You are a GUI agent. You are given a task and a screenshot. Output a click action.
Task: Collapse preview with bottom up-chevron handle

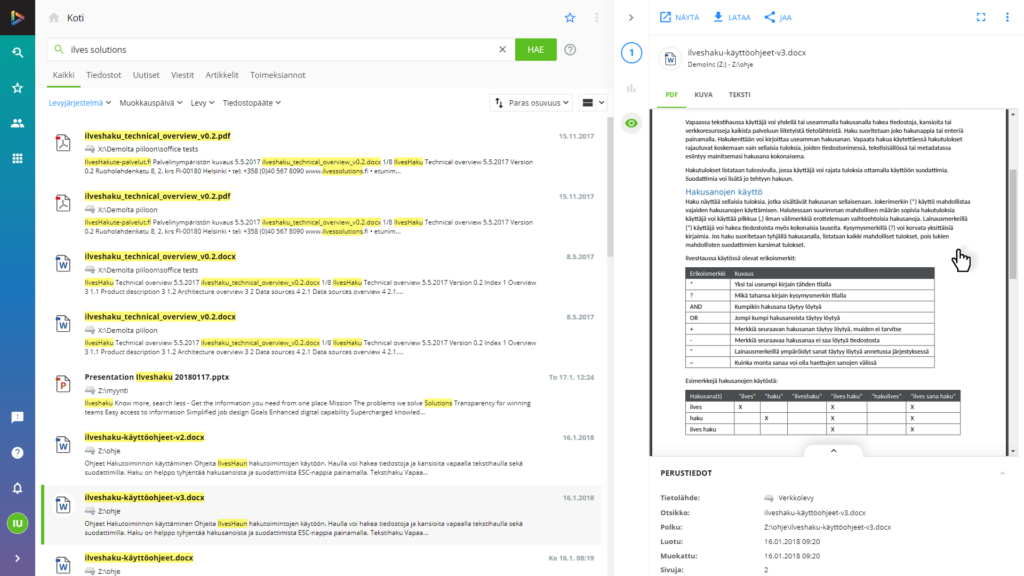(x=833, y=451)
